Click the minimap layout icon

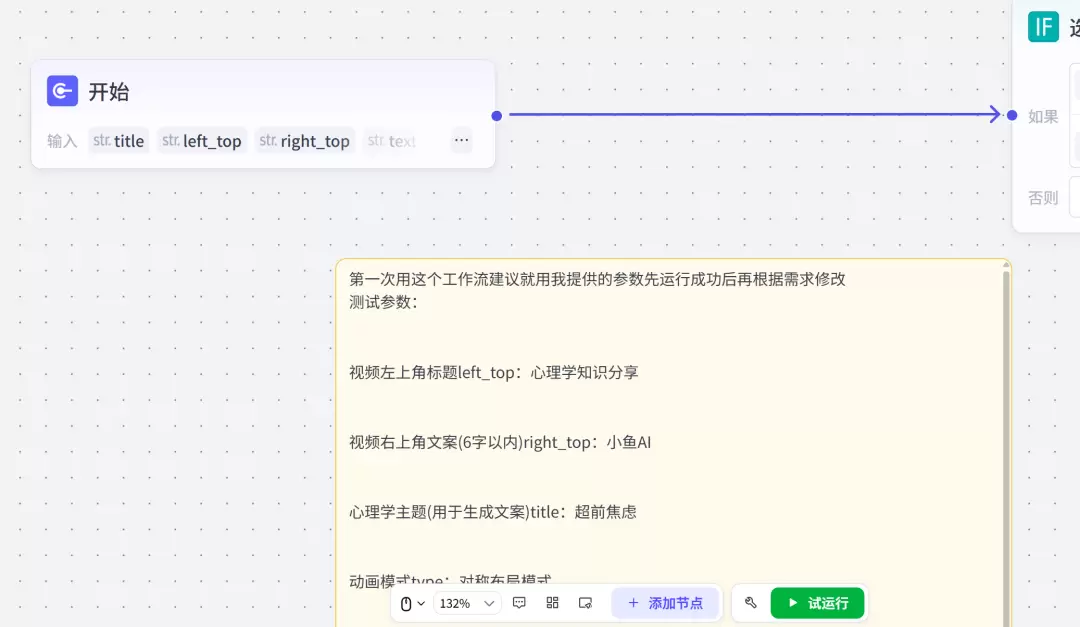click(x=551, y=603)
